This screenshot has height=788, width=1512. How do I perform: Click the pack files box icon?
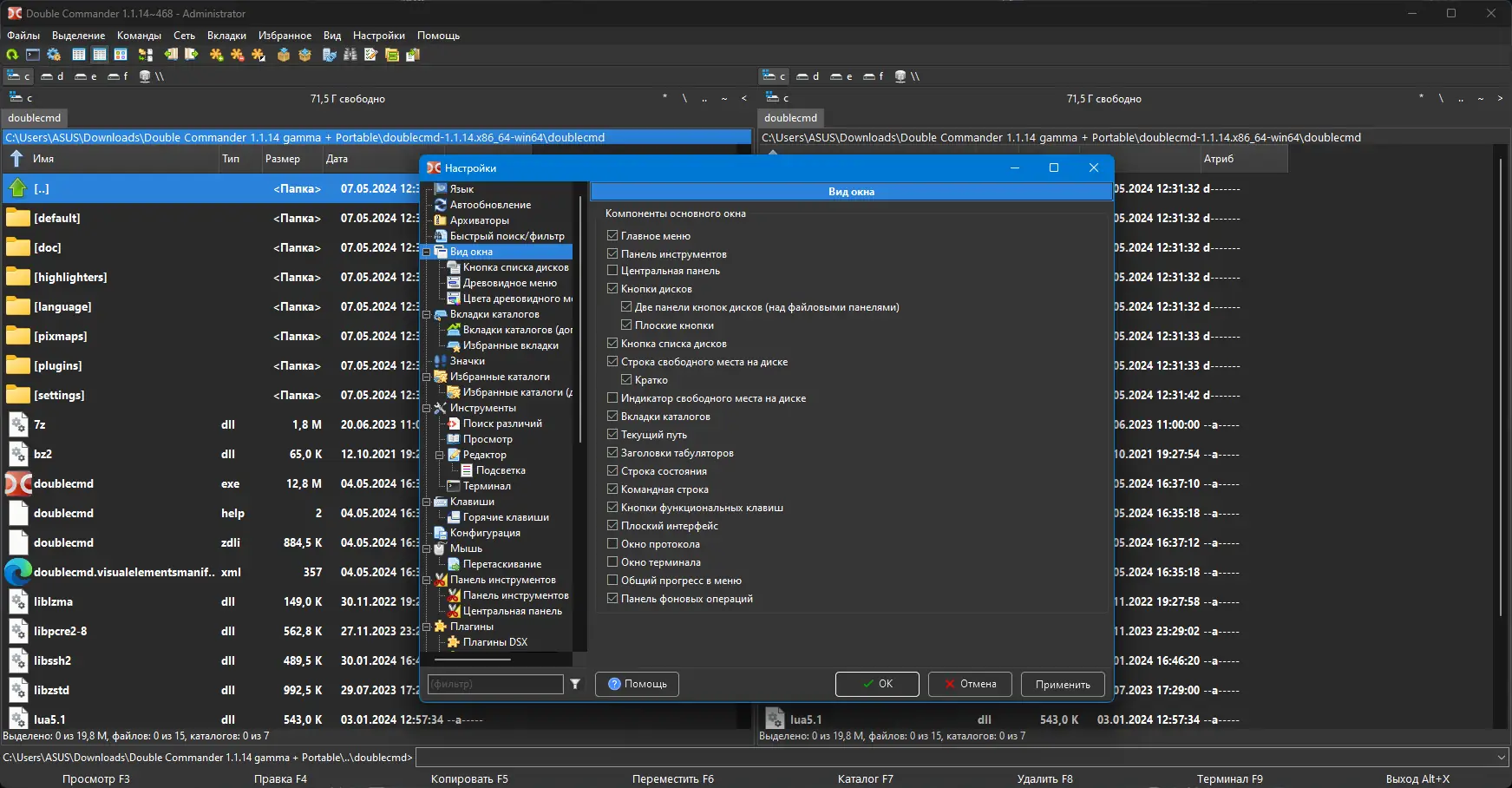click(284, 55)
